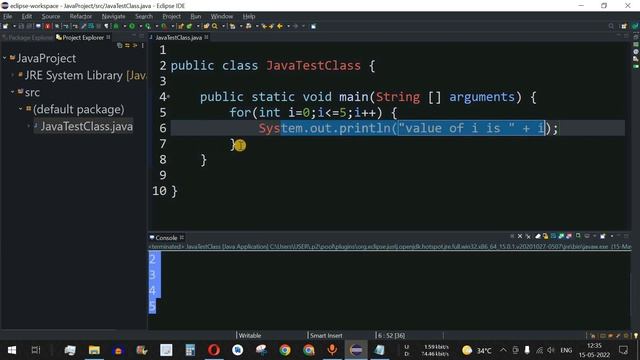Click the red Terminate icon in main toolbar
Viewport: 640px width, 360px height.
[47, 26]
